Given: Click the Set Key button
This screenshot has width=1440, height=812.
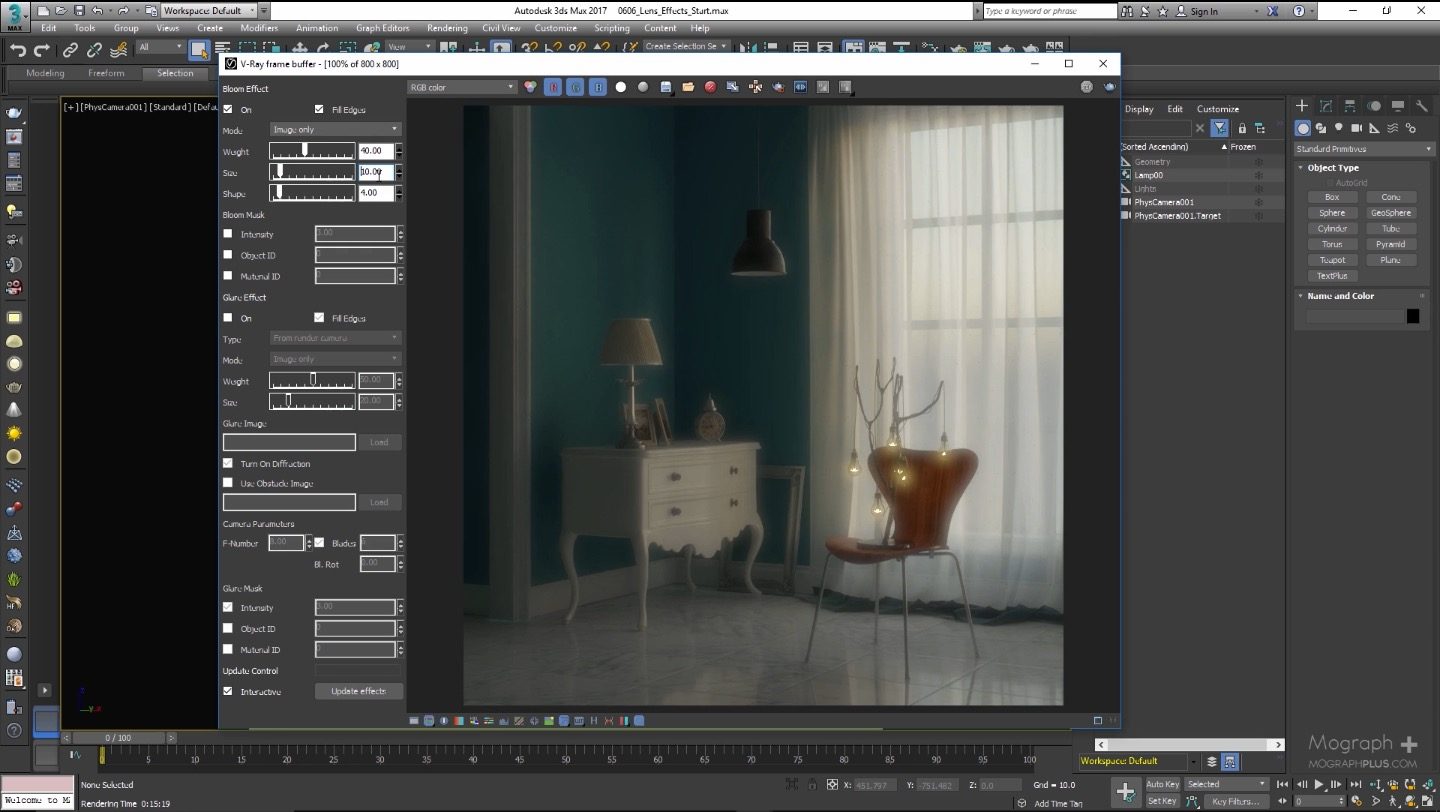Looking at the screenshot, I should [x=1162, y=801].
